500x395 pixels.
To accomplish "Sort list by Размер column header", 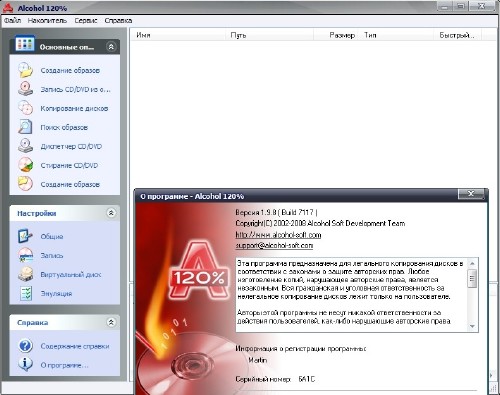I will 336,35.
